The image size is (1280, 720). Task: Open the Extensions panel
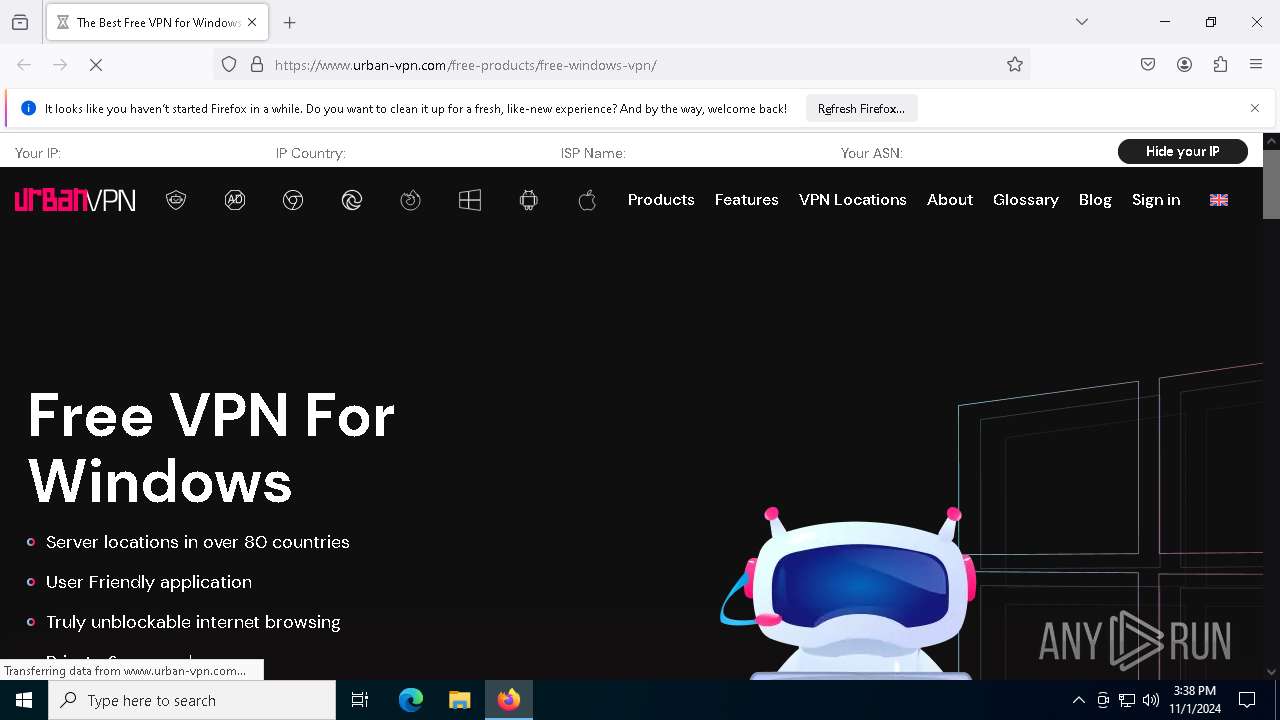[x=1220, y=65]
